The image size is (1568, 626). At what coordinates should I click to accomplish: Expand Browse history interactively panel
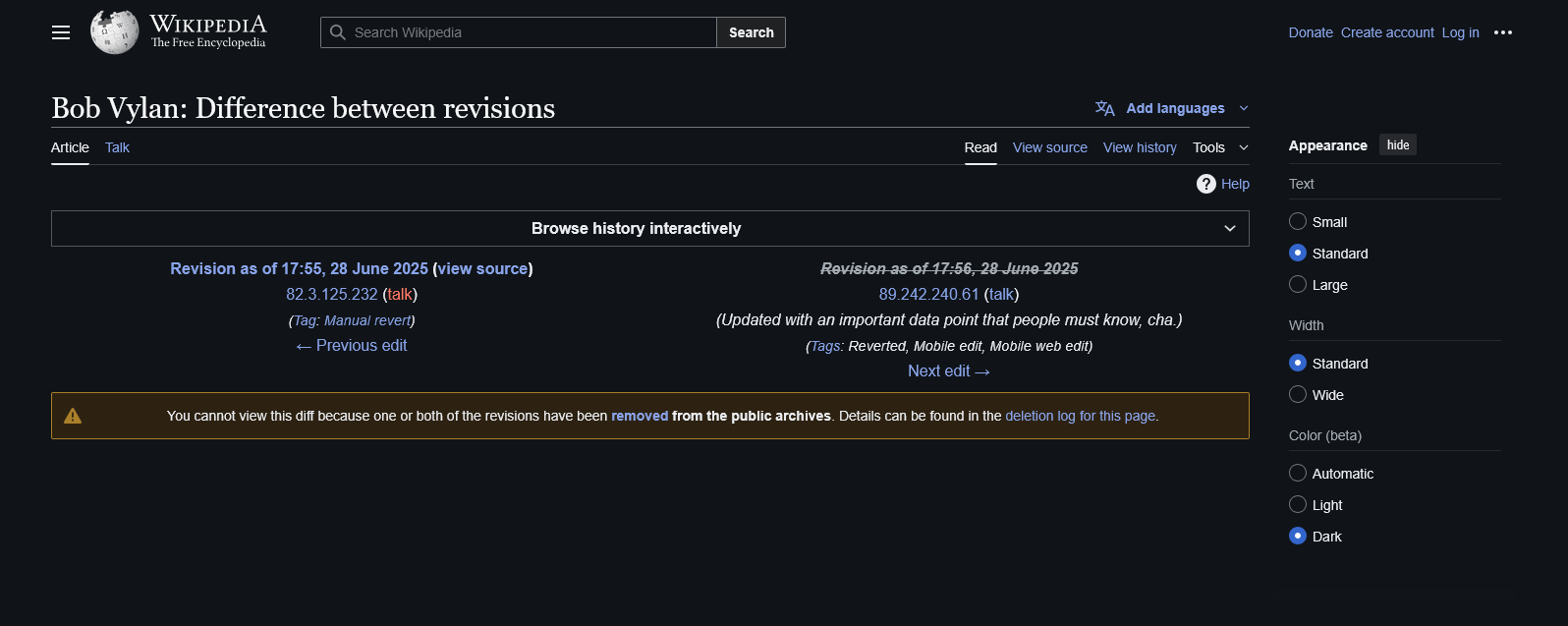click(x=650, y=228)
